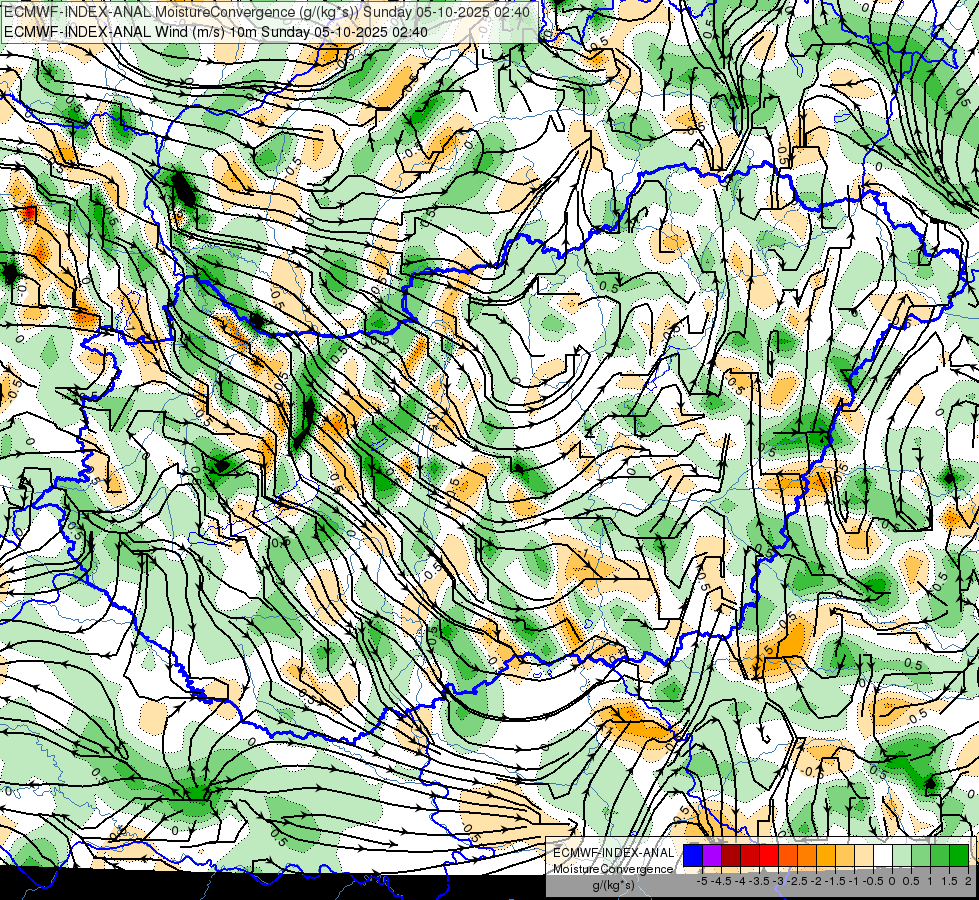Select the -1.5 legend tick label
The width and height of the screenshot is (979, 900).
835,881
